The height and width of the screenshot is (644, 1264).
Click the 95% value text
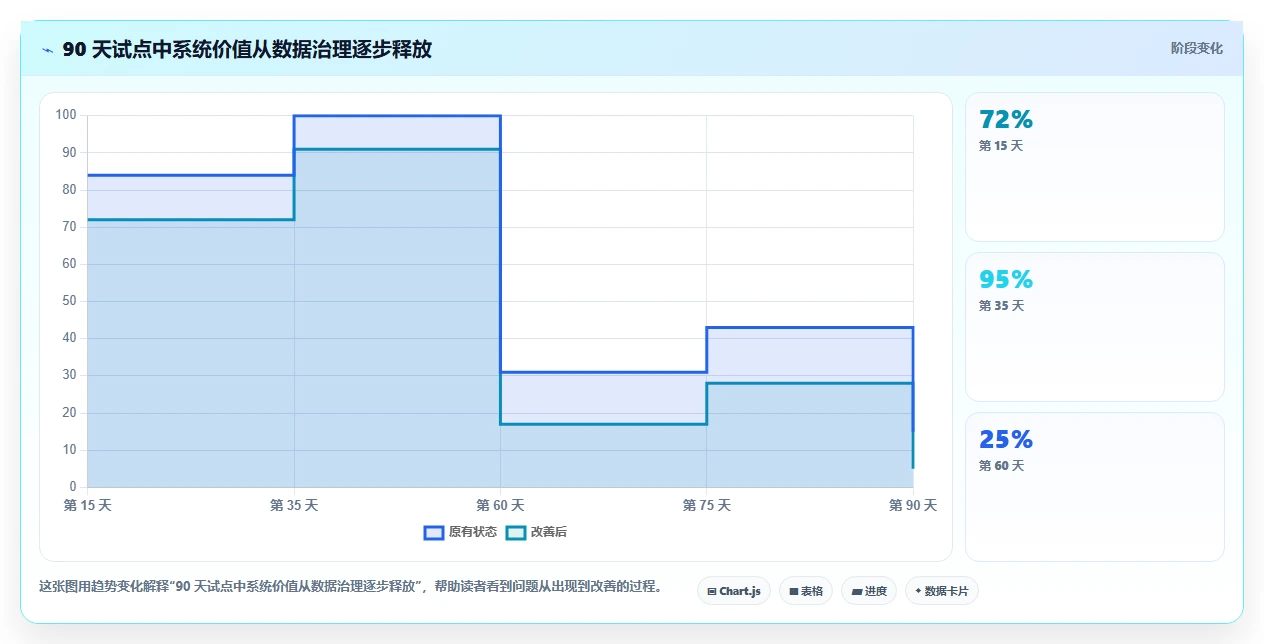[1006, 280]
